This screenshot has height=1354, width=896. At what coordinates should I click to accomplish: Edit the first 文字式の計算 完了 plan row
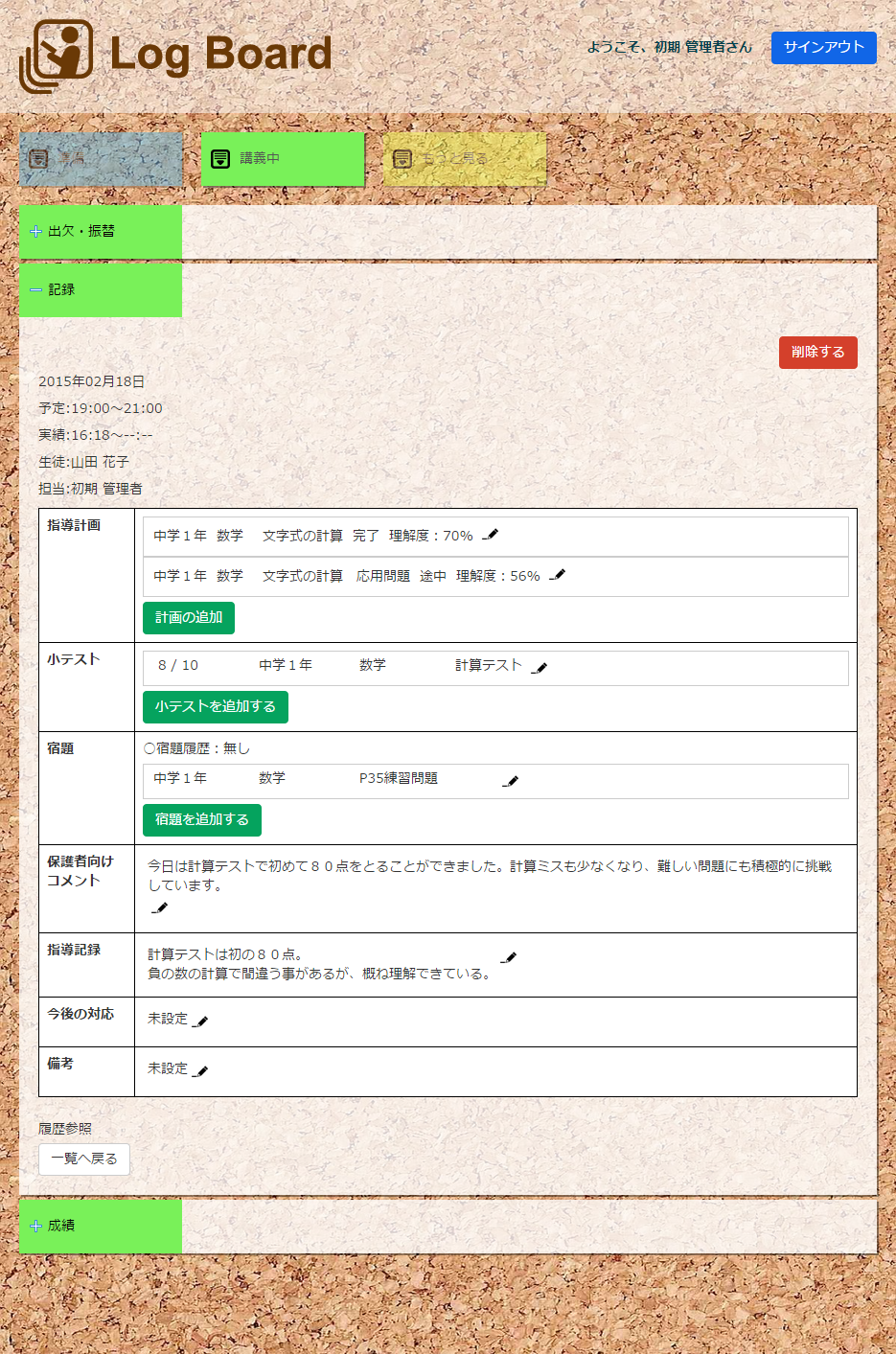(491, 535)
